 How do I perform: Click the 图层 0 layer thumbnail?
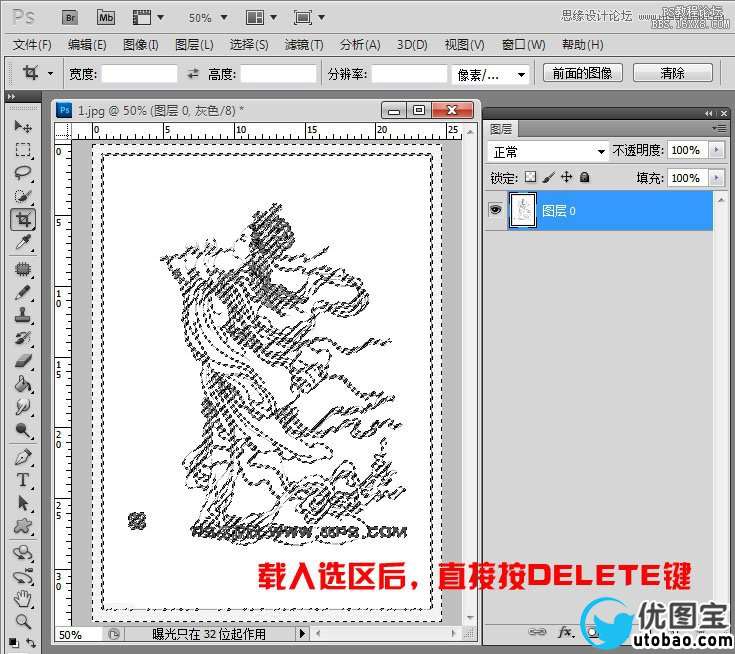[522, 210]
